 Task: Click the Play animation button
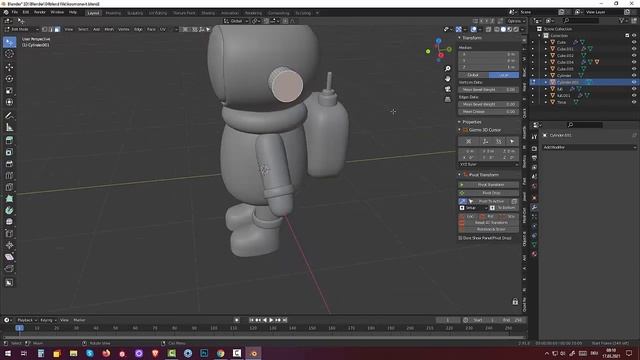click(271, 320)
